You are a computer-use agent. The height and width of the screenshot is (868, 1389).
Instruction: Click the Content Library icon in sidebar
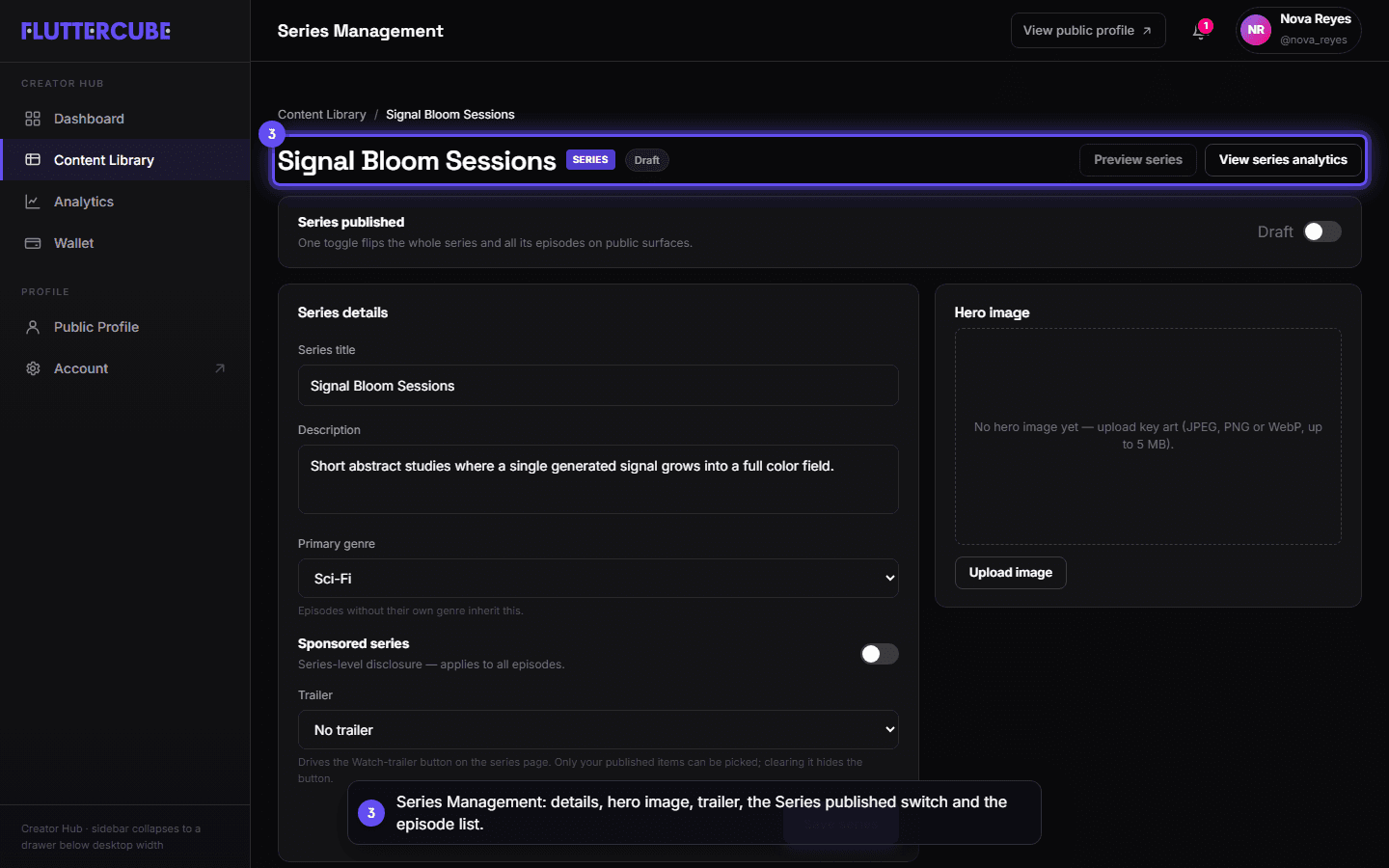pyautogui.click(x=33, y=160)
